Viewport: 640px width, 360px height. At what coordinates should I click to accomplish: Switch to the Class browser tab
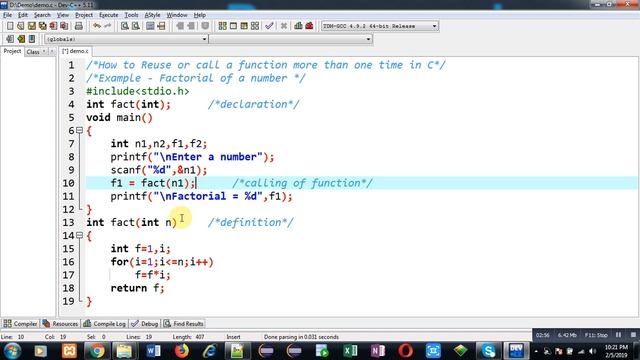click(x=33, y=52)
